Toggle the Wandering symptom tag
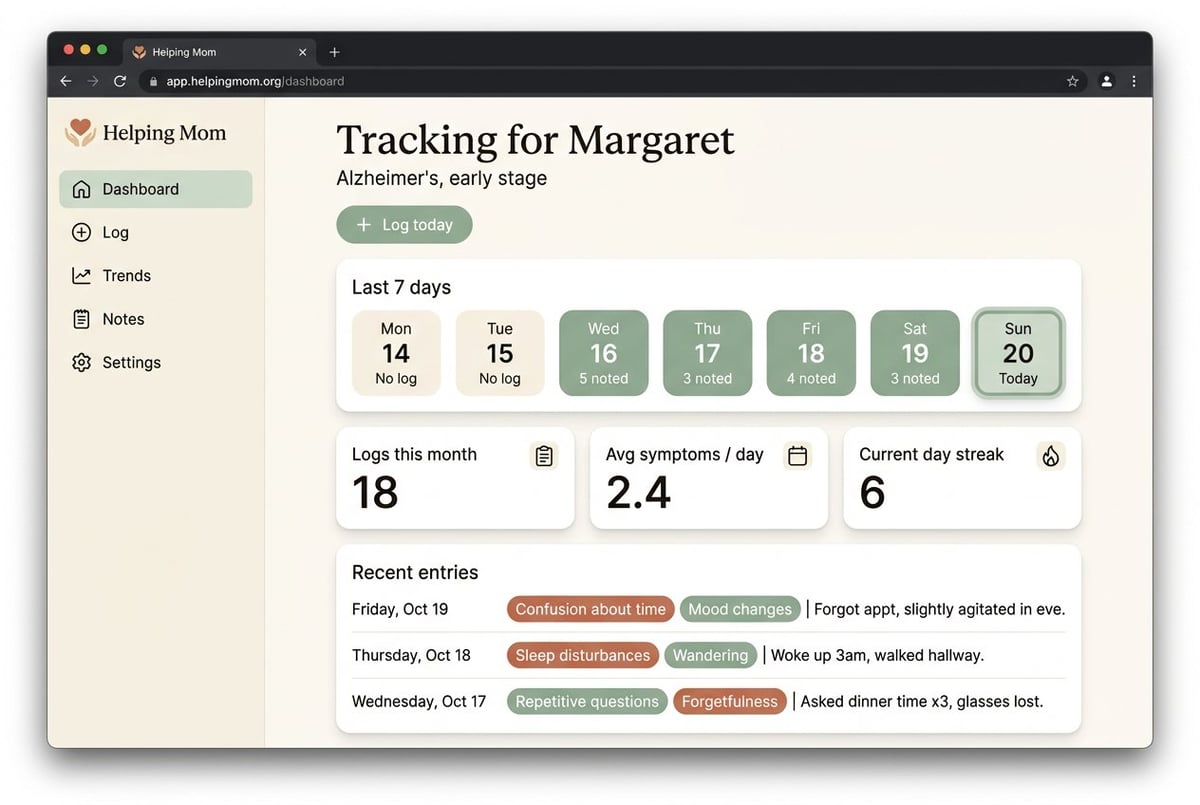 (x=710, y=655)
